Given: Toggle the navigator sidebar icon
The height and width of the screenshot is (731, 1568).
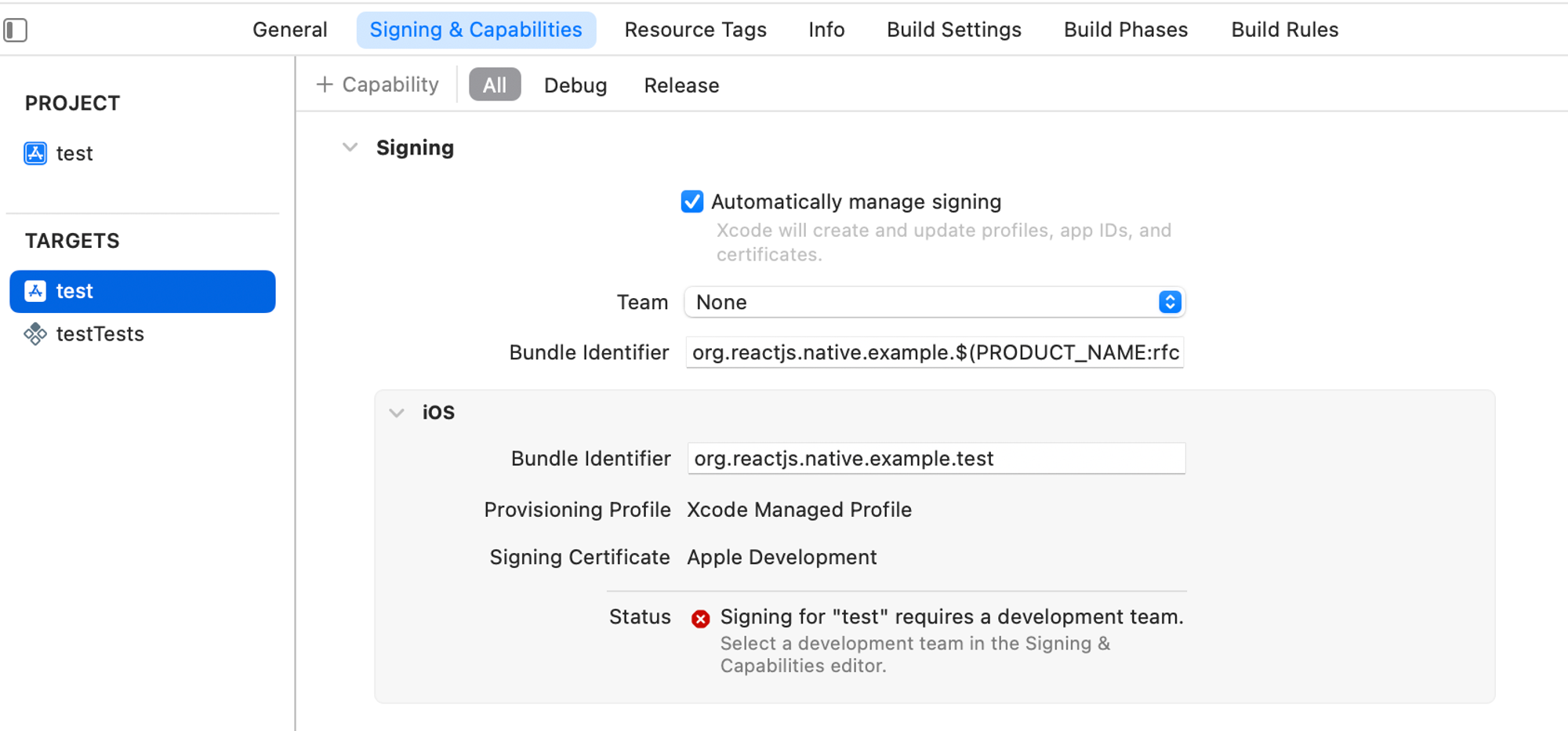Looking at the screenshot, I should point(16,30).
